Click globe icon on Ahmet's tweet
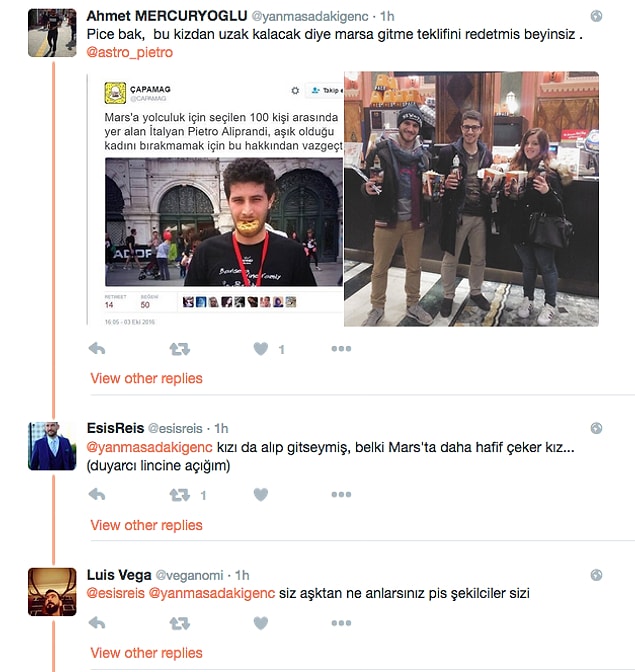 [x=596, y=16]
